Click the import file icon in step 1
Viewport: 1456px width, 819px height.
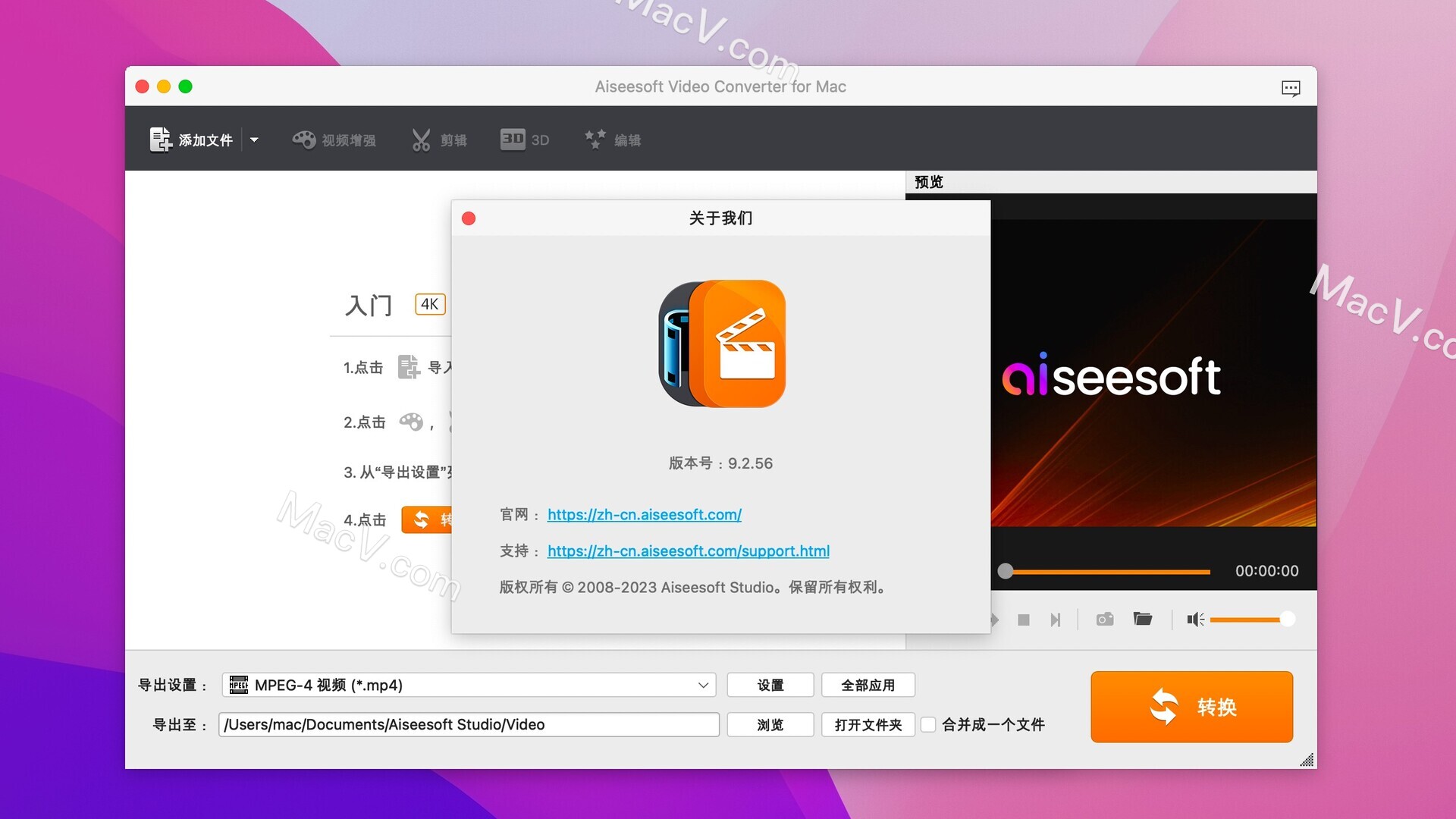[409, 366]
